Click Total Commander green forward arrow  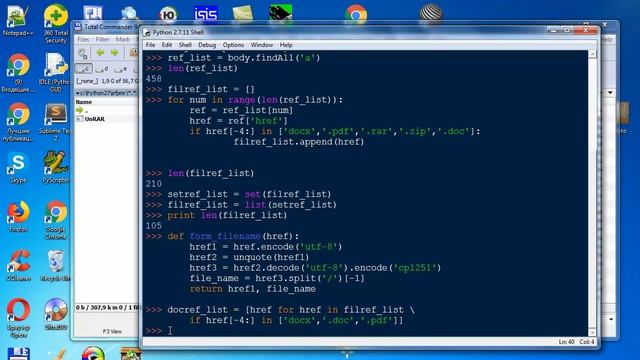(114, 52)
